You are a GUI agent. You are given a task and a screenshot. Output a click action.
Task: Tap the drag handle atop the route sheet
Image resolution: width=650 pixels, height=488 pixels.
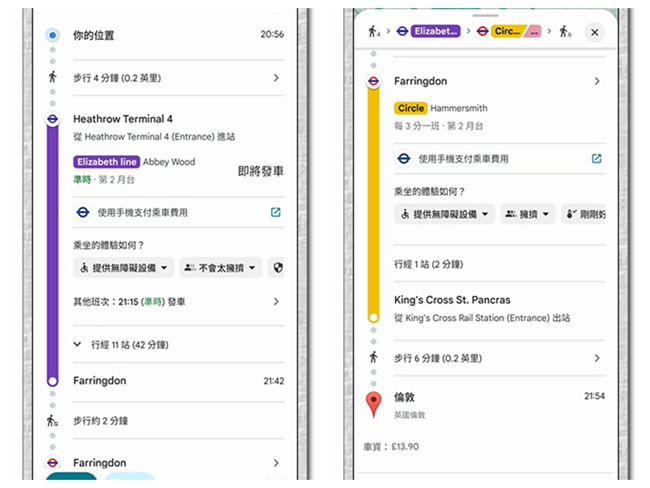coord(485,15)
